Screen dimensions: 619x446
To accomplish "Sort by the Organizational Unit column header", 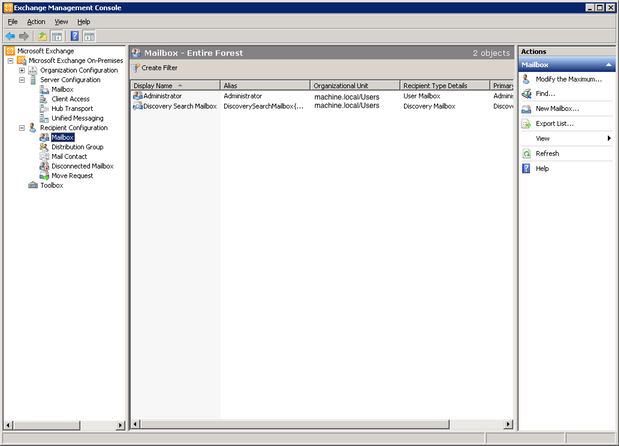I will pos(355,85).
